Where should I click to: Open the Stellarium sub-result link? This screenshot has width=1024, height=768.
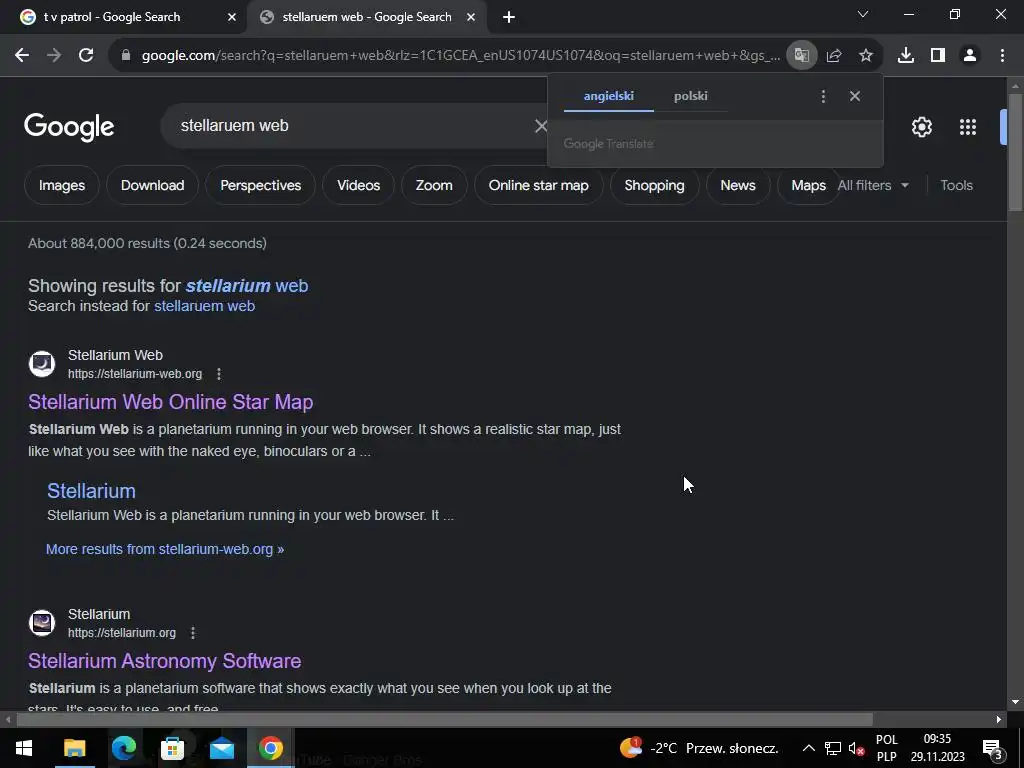(x=91, y=491)
